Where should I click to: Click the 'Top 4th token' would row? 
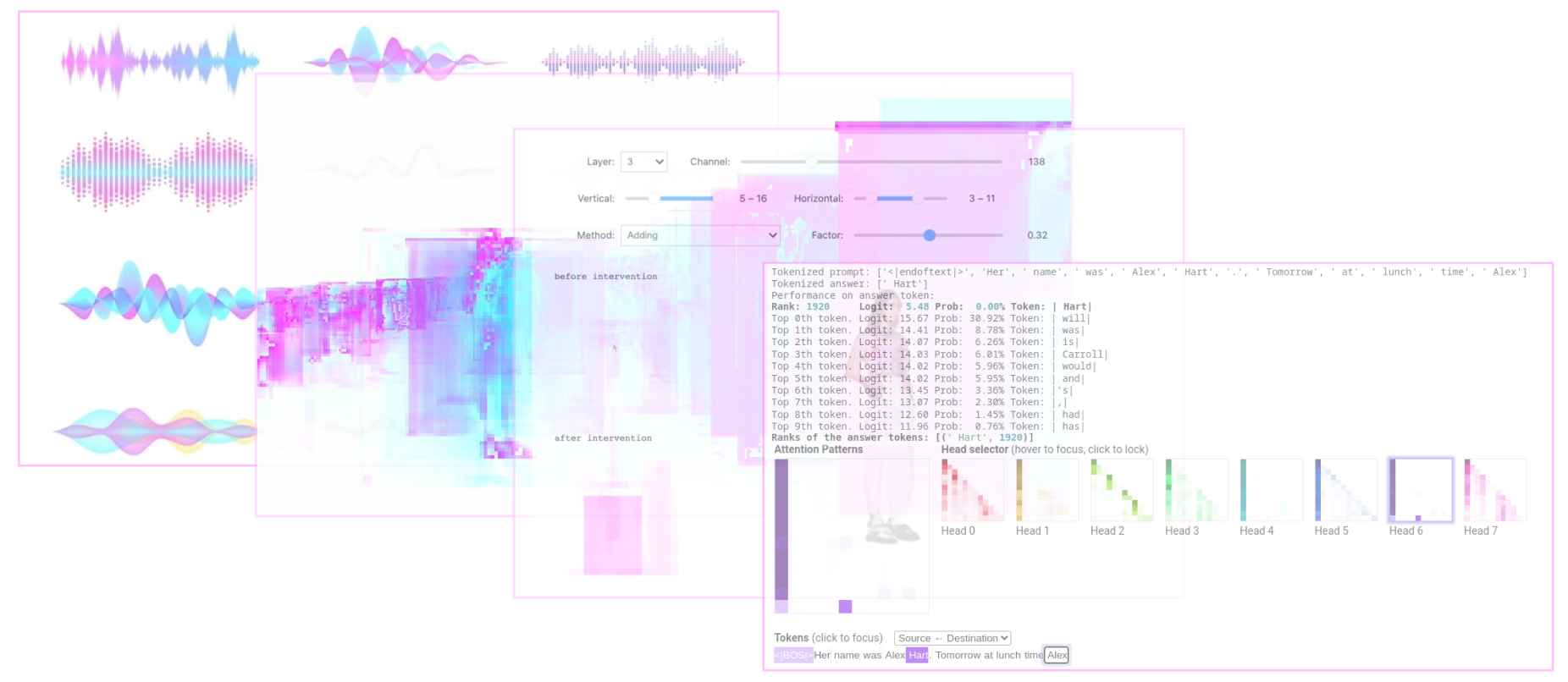(933, 366)
